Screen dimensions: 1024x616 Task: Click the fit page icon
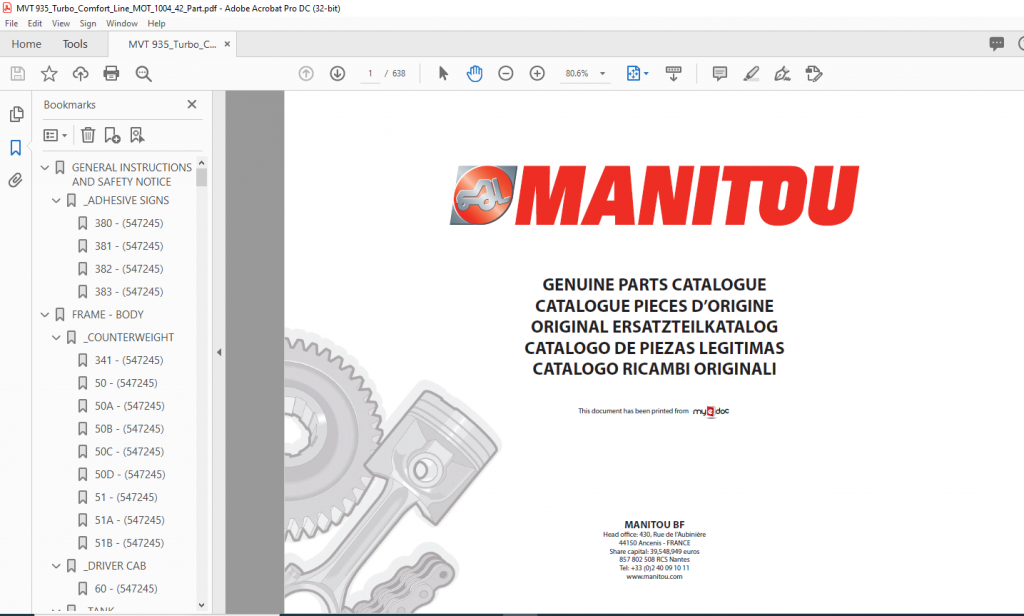click(x=633, y=73)
